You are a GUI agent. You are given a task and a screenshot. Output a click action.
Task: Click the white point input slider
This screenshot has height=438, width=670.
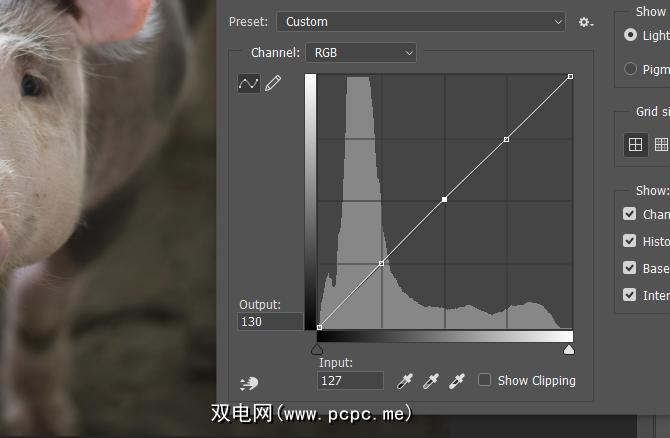(569, 350)
